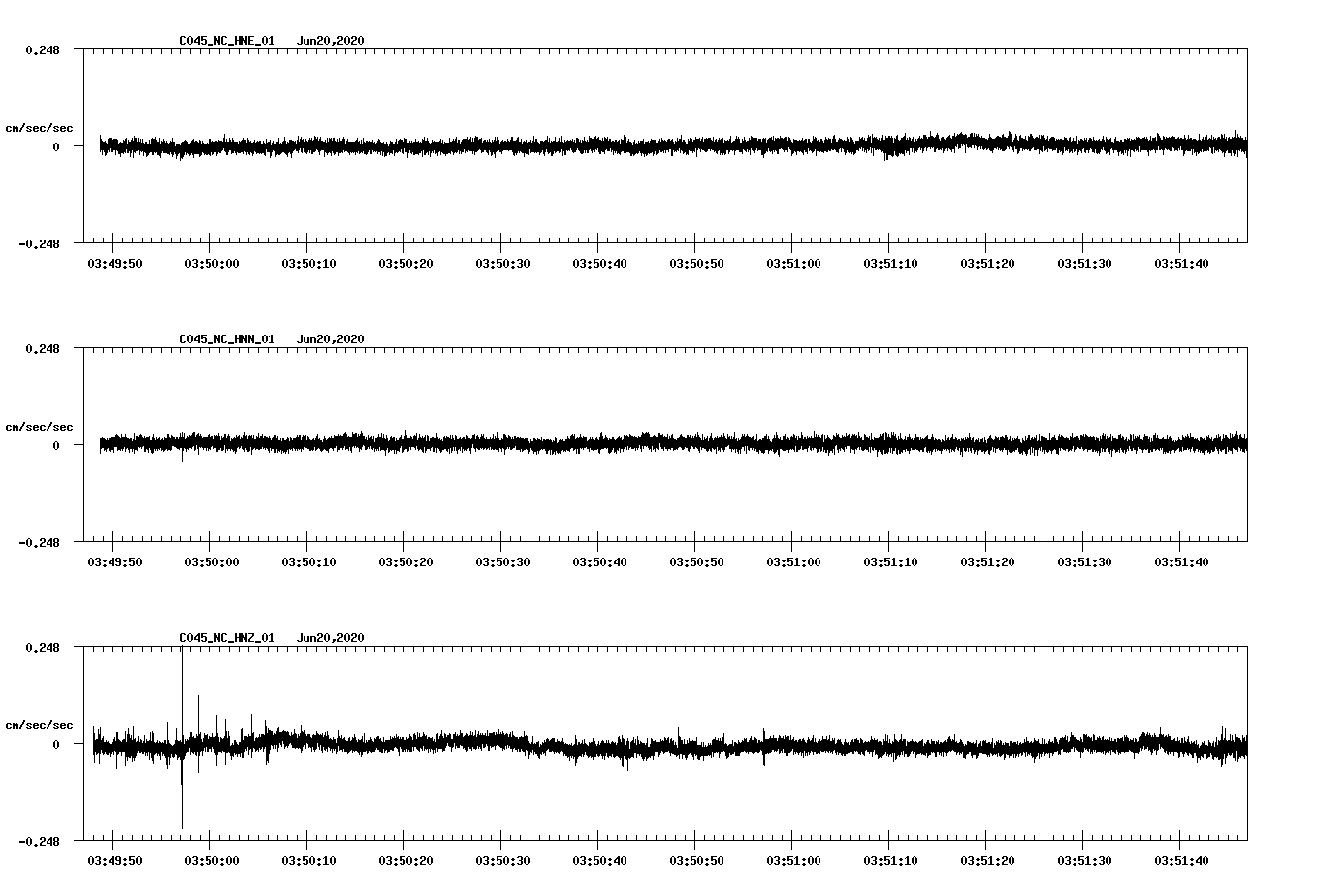Click zero label on HNE y-axis
Image resolution: width=1317 pixels, height=896 pixels.
pos(56,146)
